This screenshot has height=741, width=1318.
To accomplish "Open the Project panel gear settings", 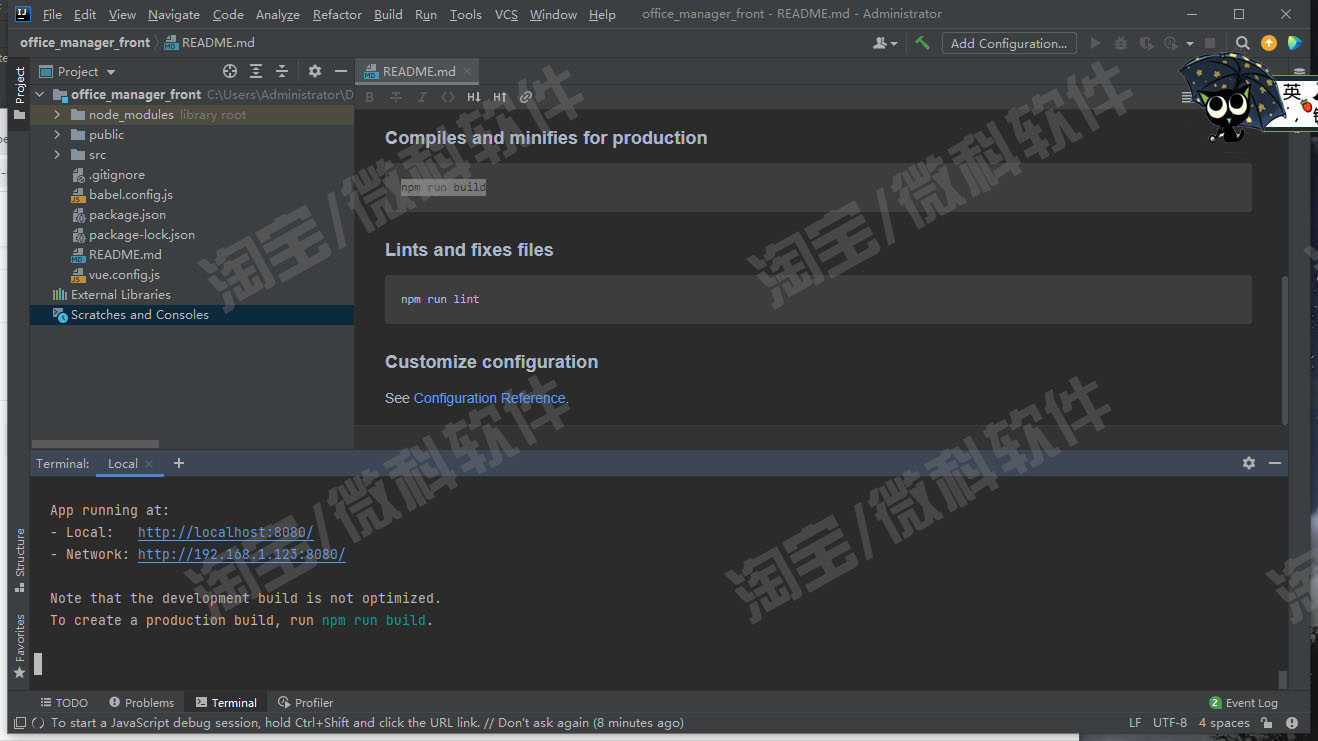I will point(315,71).
